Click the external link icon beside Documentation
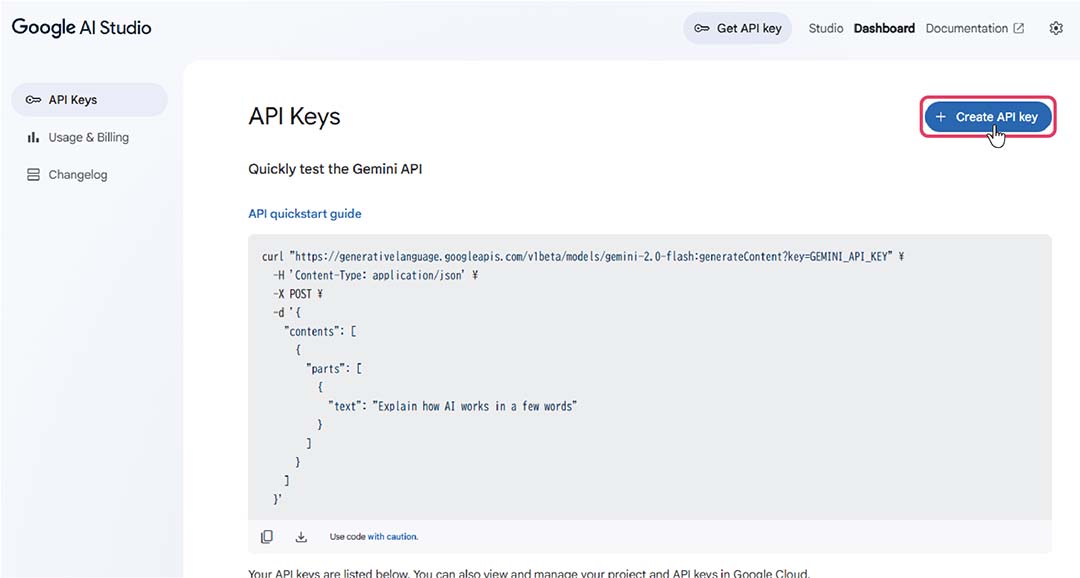Screen dimensions: 1080x578 pos(1019,28)
